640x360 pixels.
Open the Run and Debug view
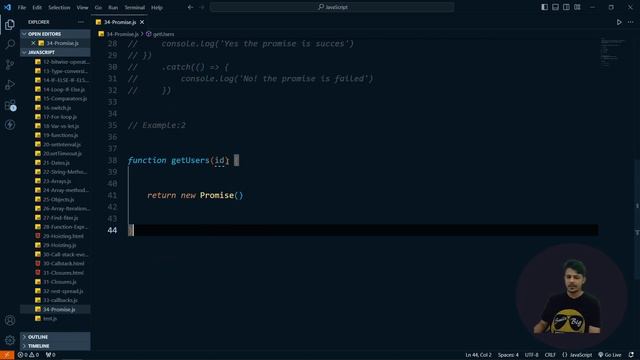(10, 85)
